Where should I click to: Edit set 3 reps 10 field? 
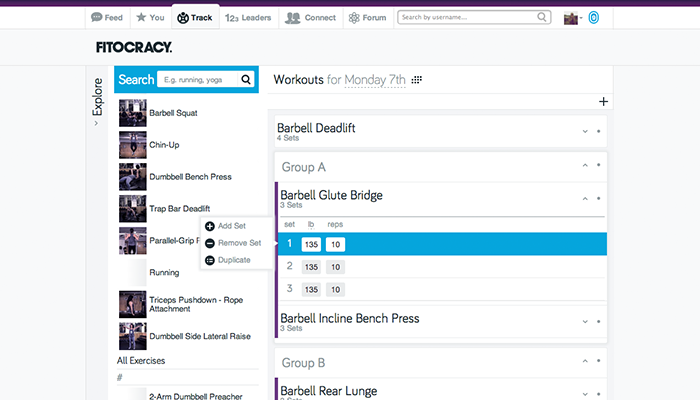[335, 289]
